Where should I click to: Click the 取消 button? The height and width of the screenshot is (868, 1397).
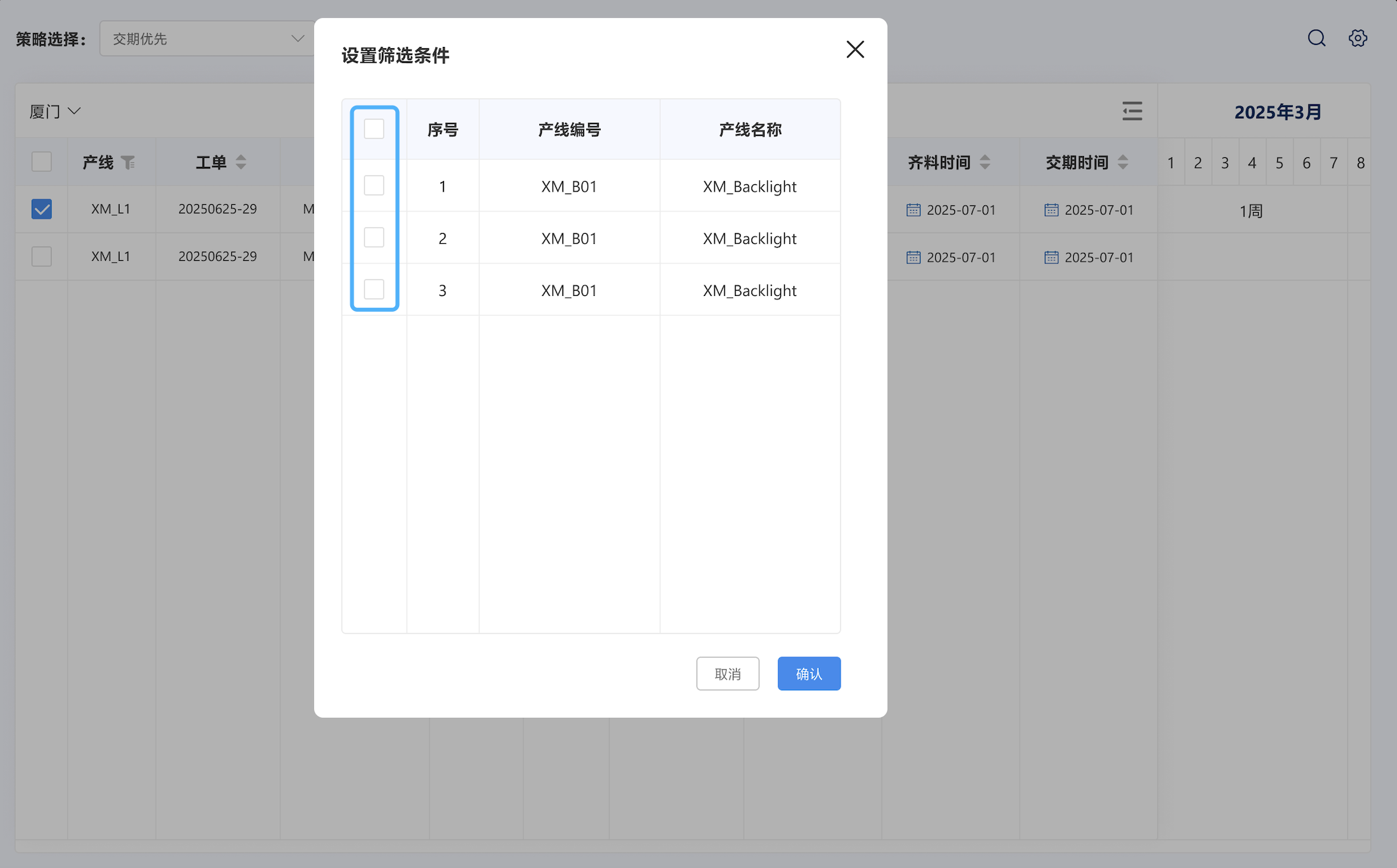click(x=728, y=674)
